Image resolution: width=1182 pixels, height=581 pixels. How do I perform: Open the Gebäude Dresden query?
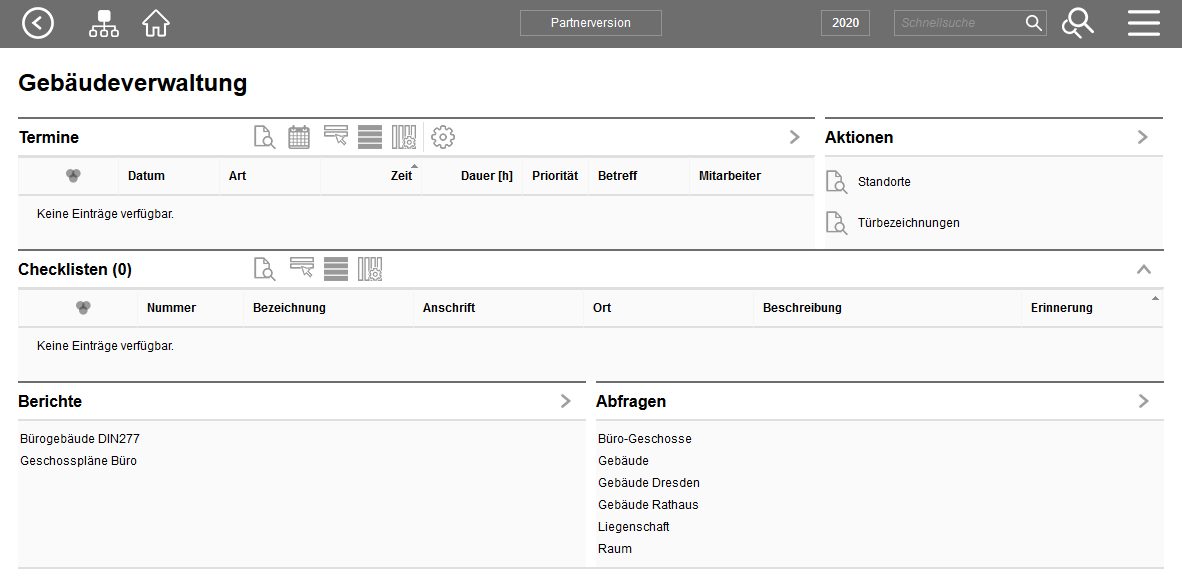tap(648, 482)
